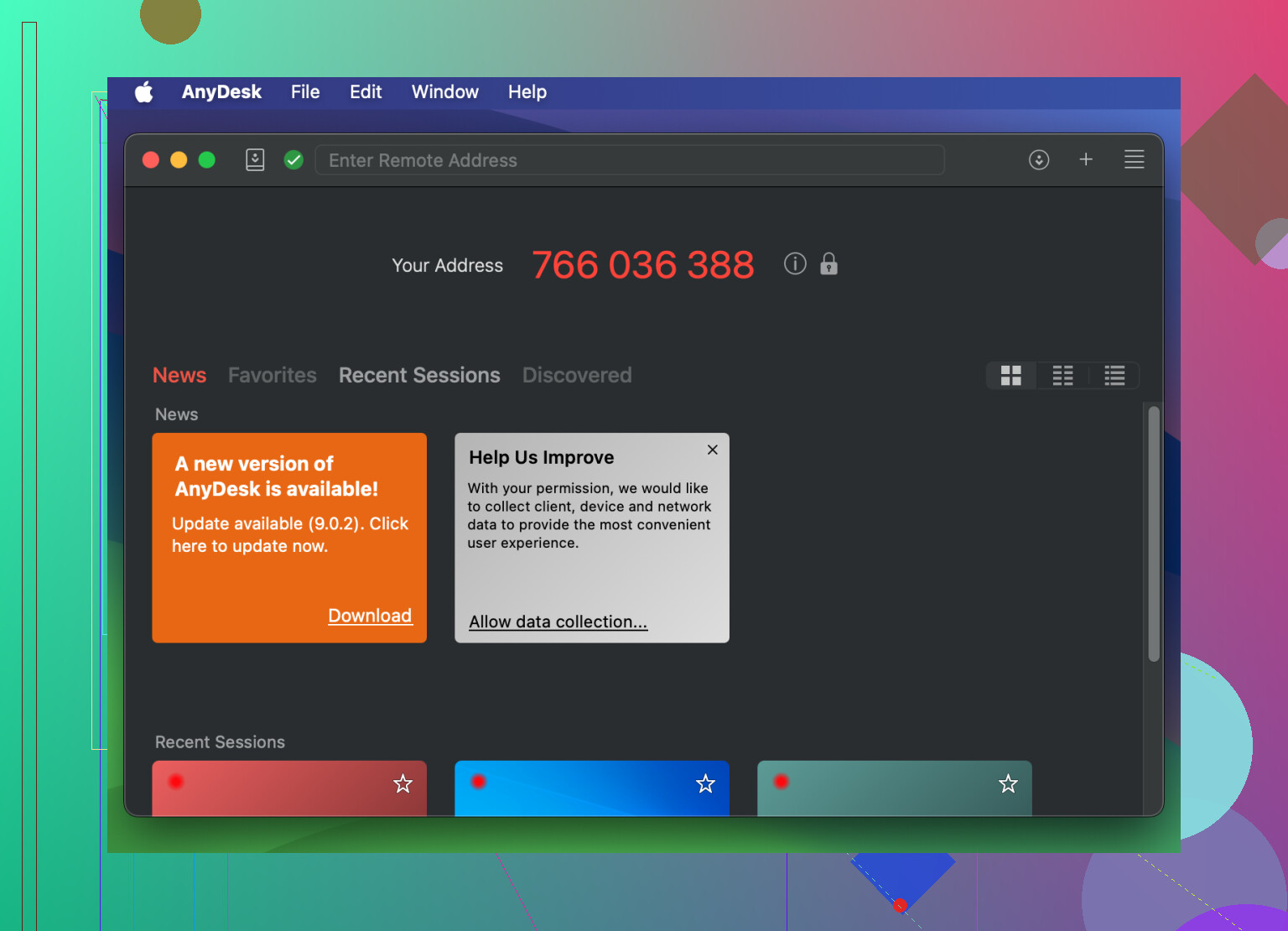Click the Your Address label
The image size is (1288, 931).
pyautogui.click(x=448, y=265)
